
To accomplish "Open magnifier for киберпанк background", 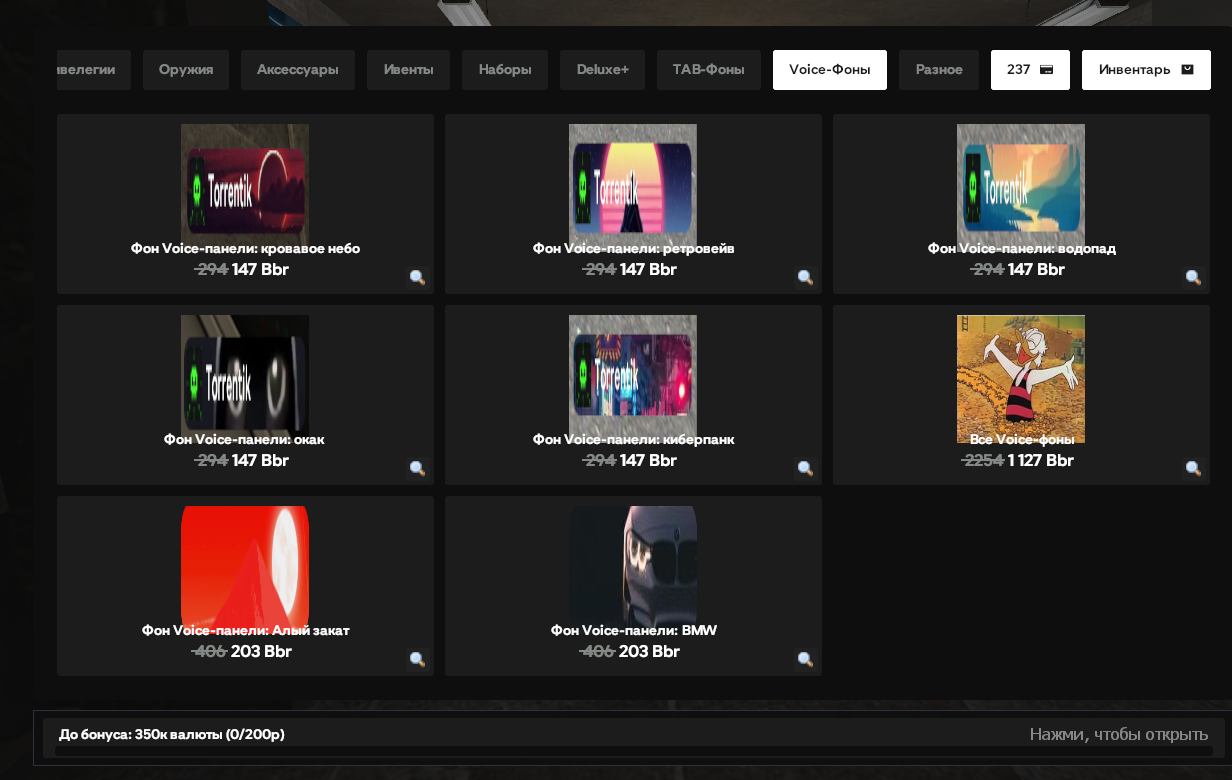I will pyautogui.click(x=805, y=468).
